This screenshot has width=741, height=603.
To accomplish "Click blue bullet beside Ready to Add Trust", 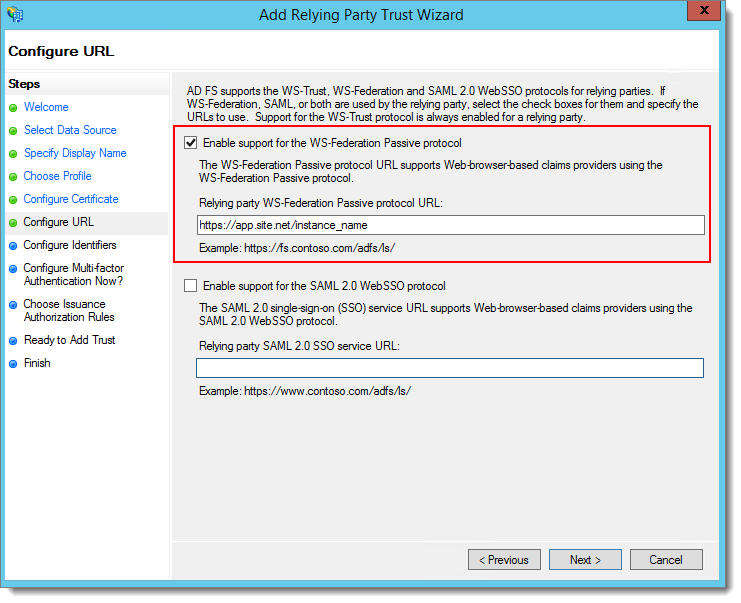I will [13, 341].
